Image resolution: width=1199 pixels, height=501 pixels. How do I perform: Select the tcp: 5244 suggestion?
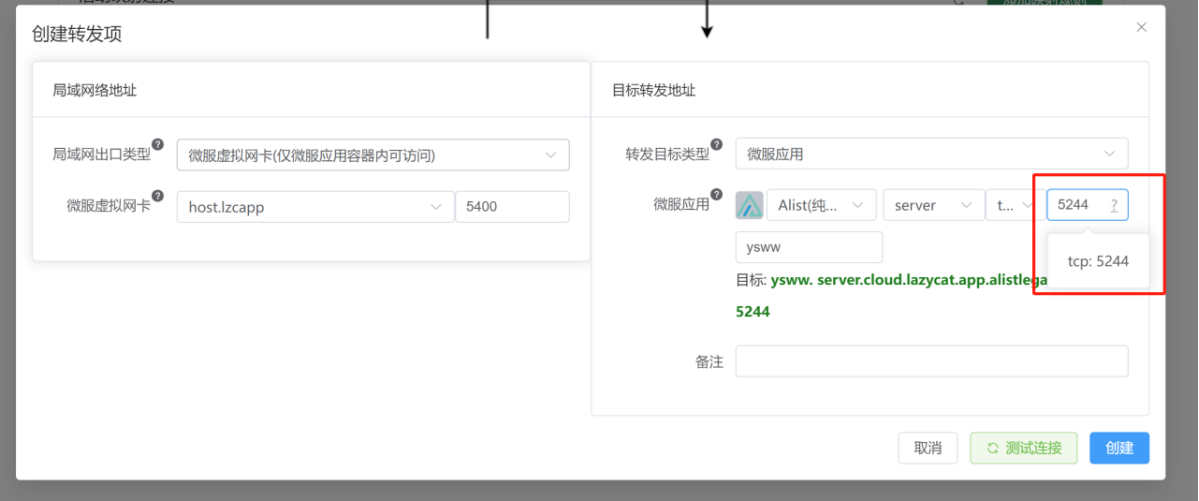1098,261
